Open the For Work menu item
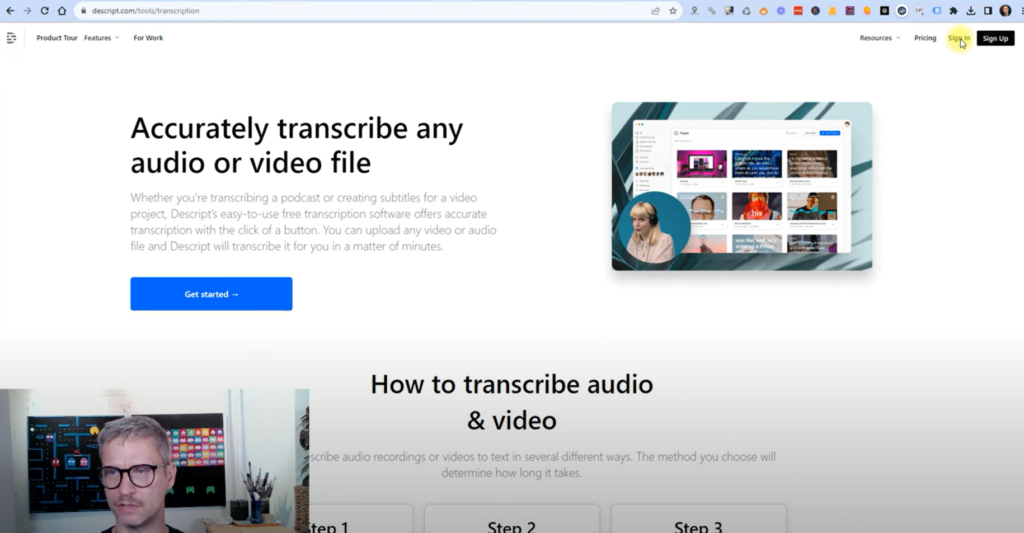This screenshot has width=1024, height=533. tap(148, 38)
